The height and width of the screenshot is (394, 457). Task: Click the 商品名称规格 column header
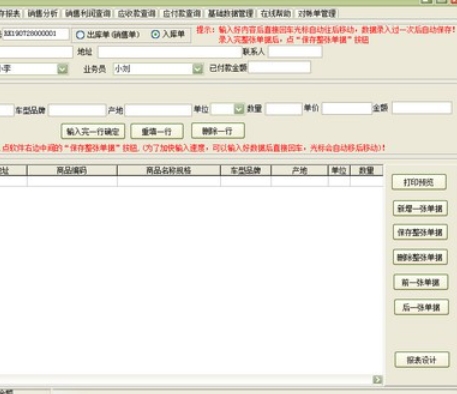tap(169, 170)
